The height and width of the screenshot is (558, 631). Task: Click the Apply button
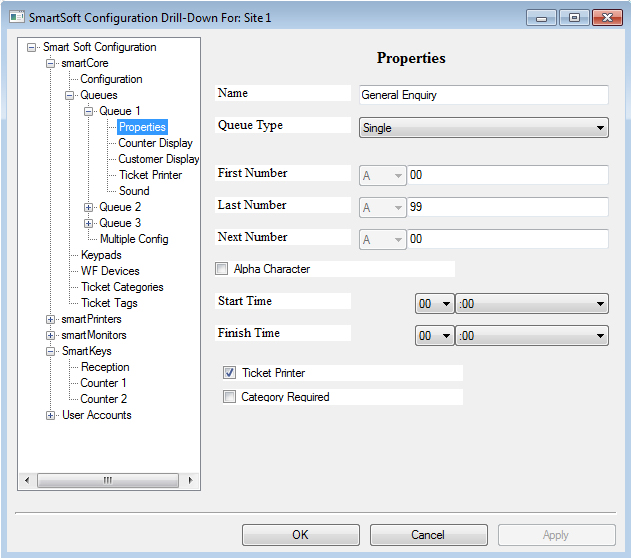(557, 535)
